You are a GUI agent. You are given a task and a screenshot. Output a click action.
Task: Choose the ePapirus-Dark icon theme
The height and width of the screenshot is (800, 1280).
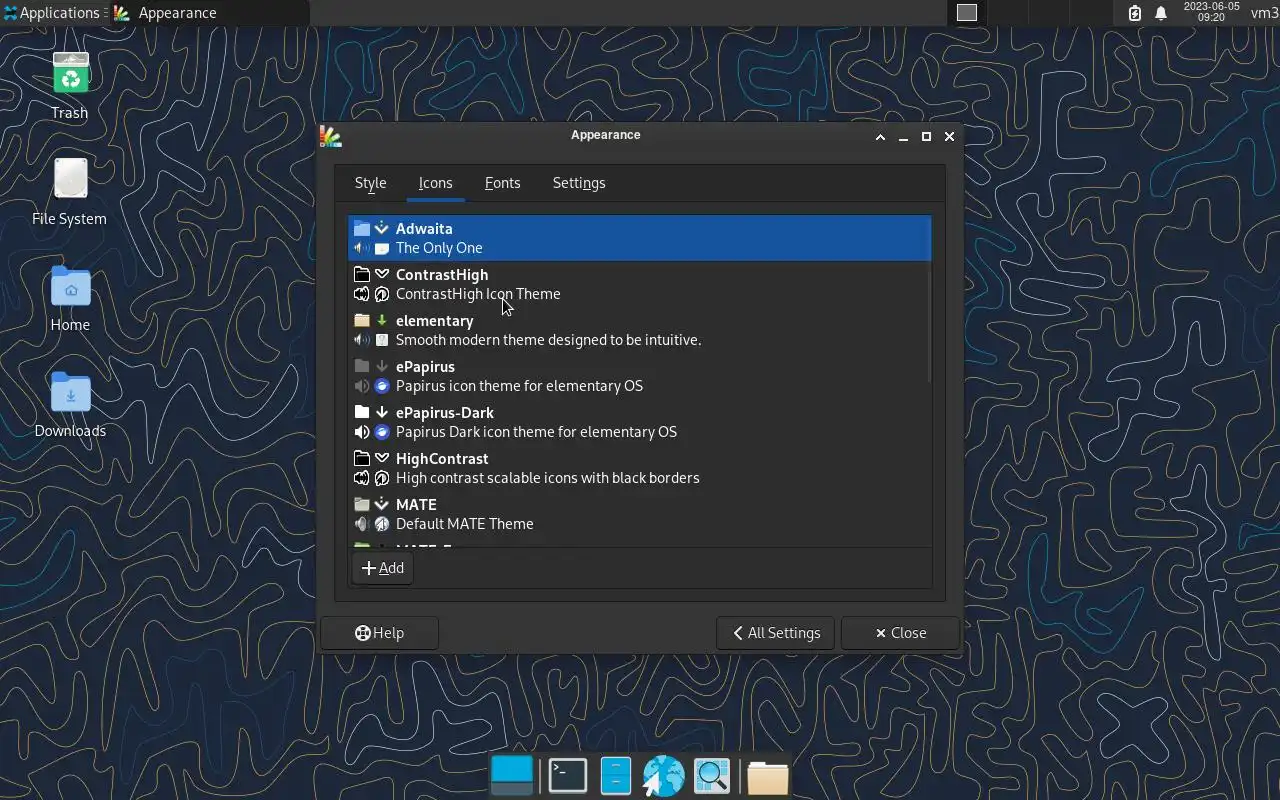coord(639,422)
